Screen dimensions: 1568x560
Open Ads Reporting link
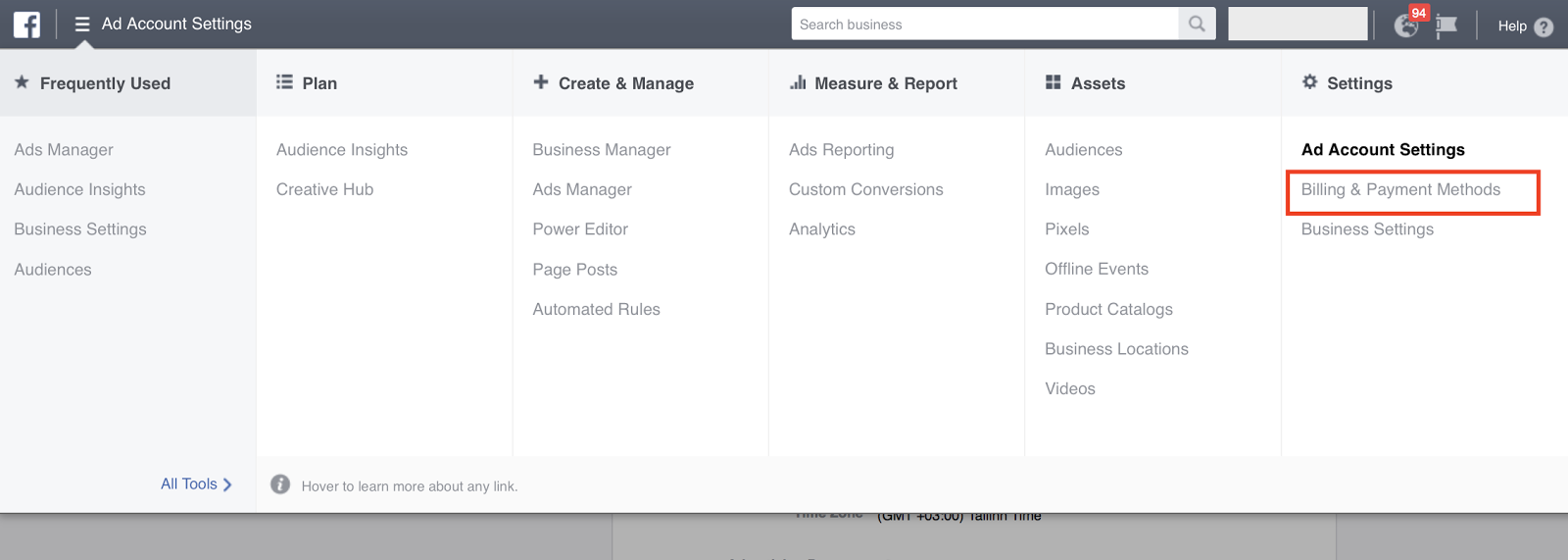pyautogui.click(x=841, y=150)
